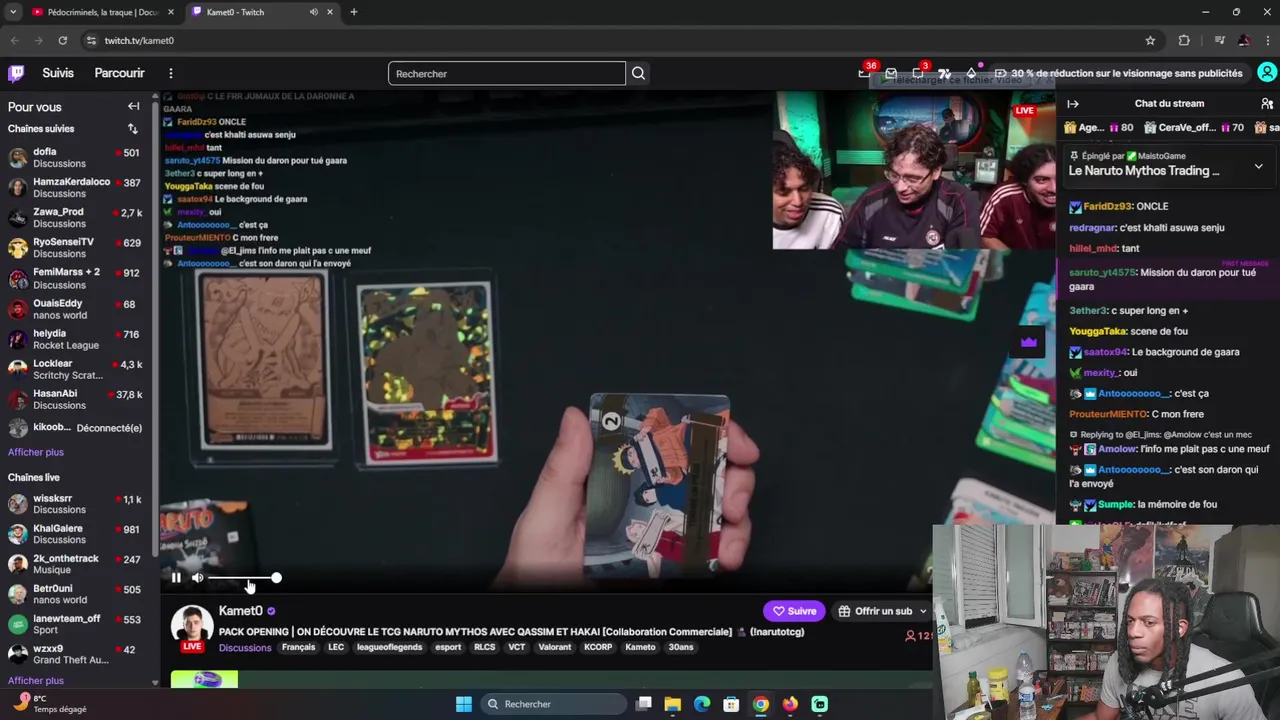Mute the stream with the speaker icon
Viewport: 1280px width, 720px height.
pyautogui.click(x=197, y=577)
